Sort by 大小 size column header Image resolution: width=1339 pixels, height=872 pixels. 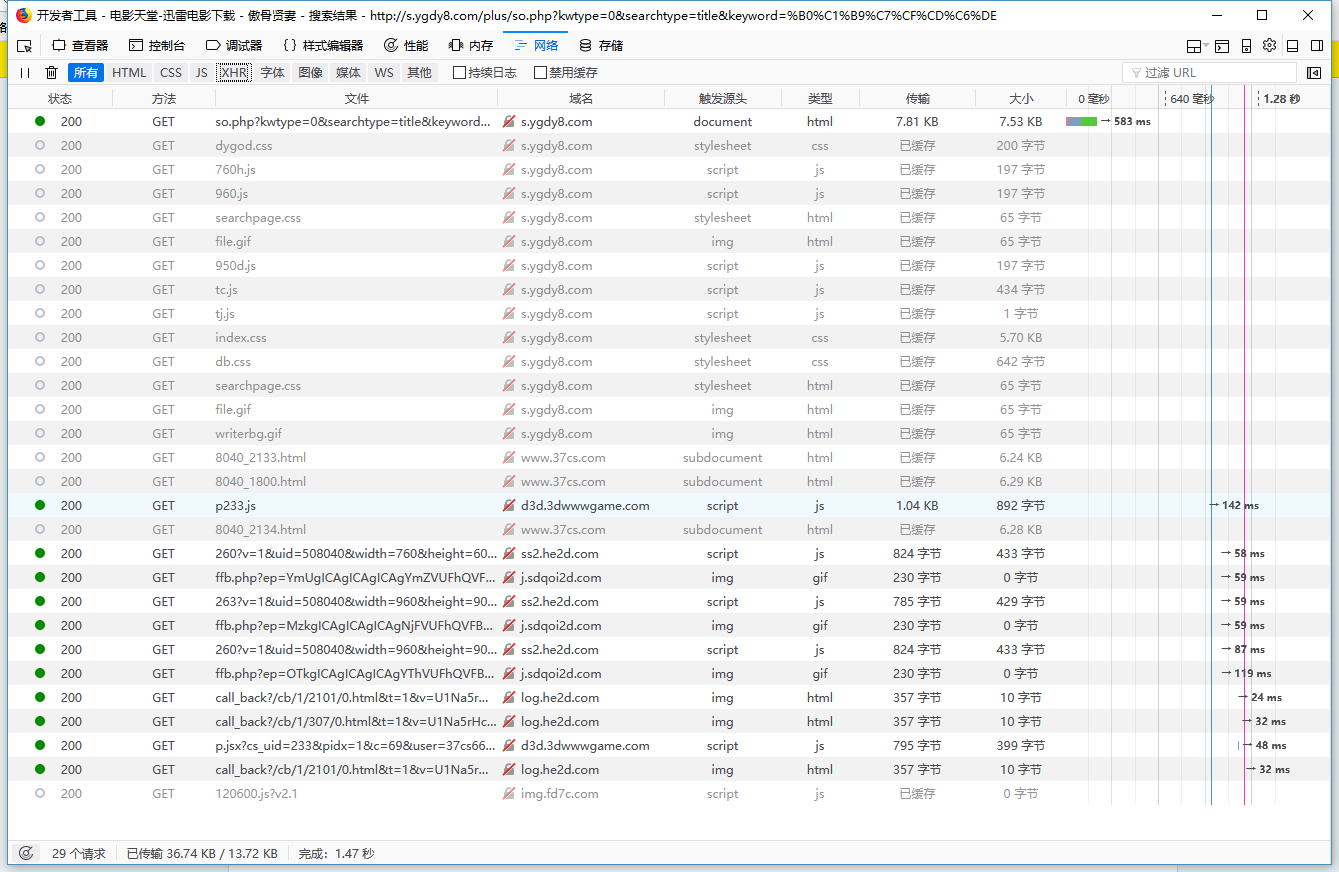pyautogui.click(x=1021, y=98)
